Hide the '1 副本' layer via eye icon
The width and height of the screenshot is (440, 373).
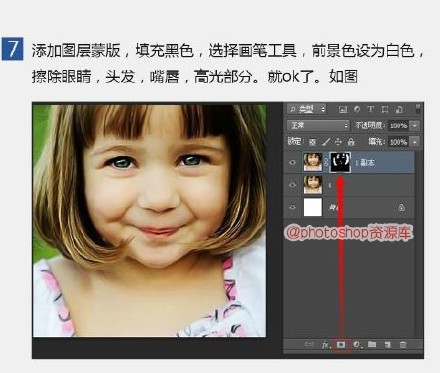click(293, 163)
